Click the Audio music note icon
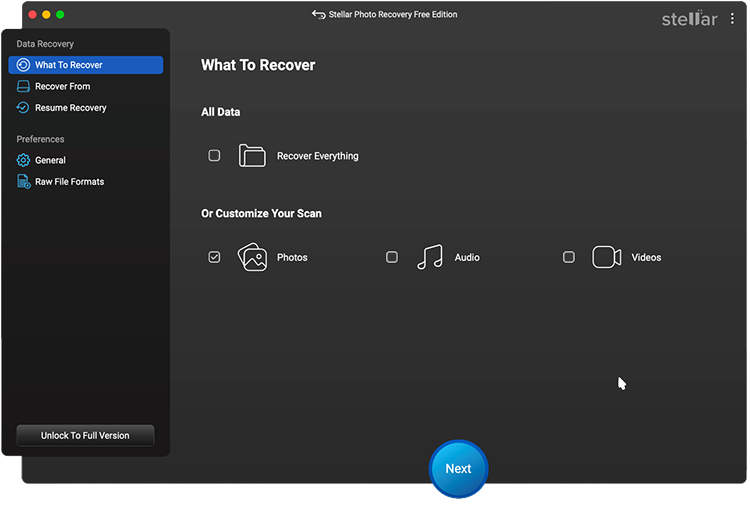This screenshot has width=750, height=505. tap(430, 257)
